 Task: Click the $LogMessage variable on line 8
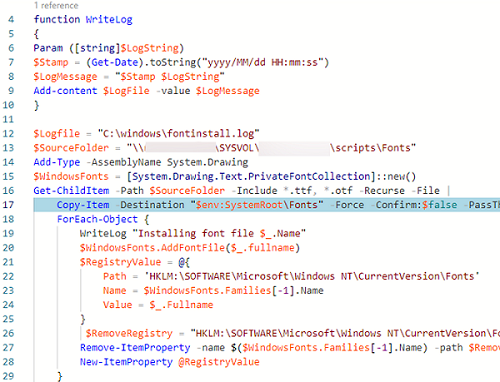65,77
